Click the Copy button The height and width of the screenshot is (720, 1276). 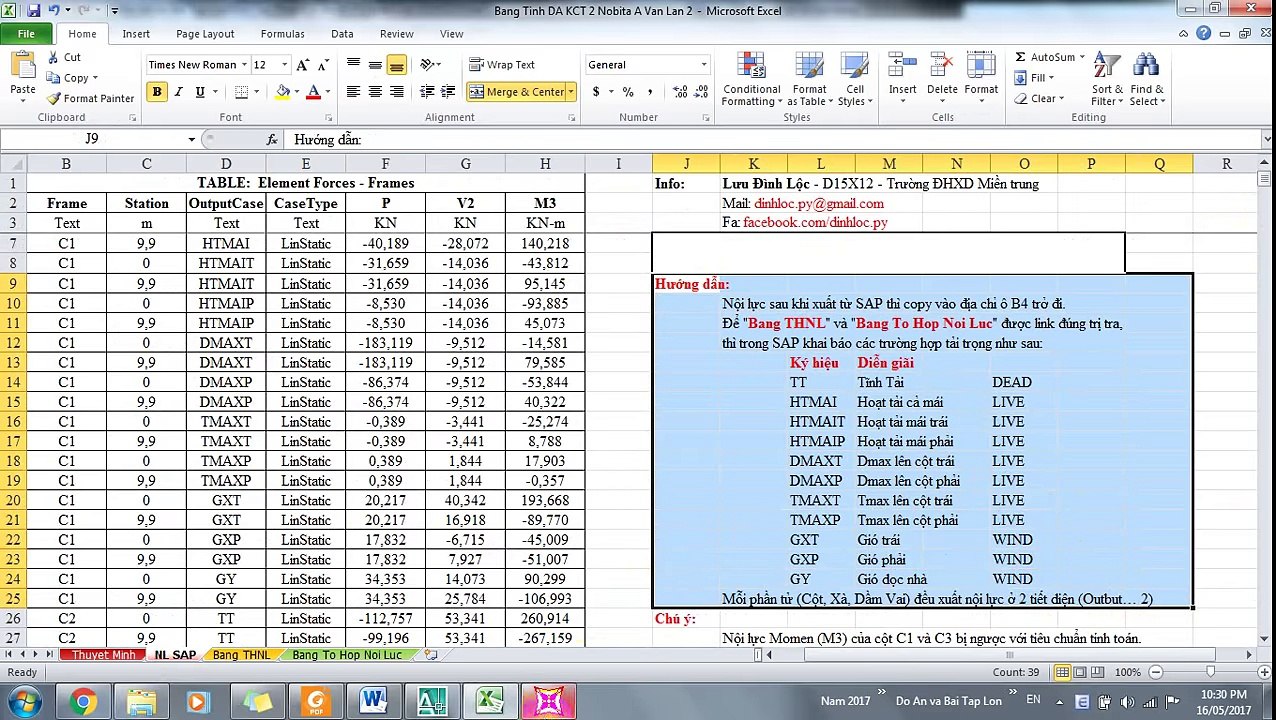[67, 78]
